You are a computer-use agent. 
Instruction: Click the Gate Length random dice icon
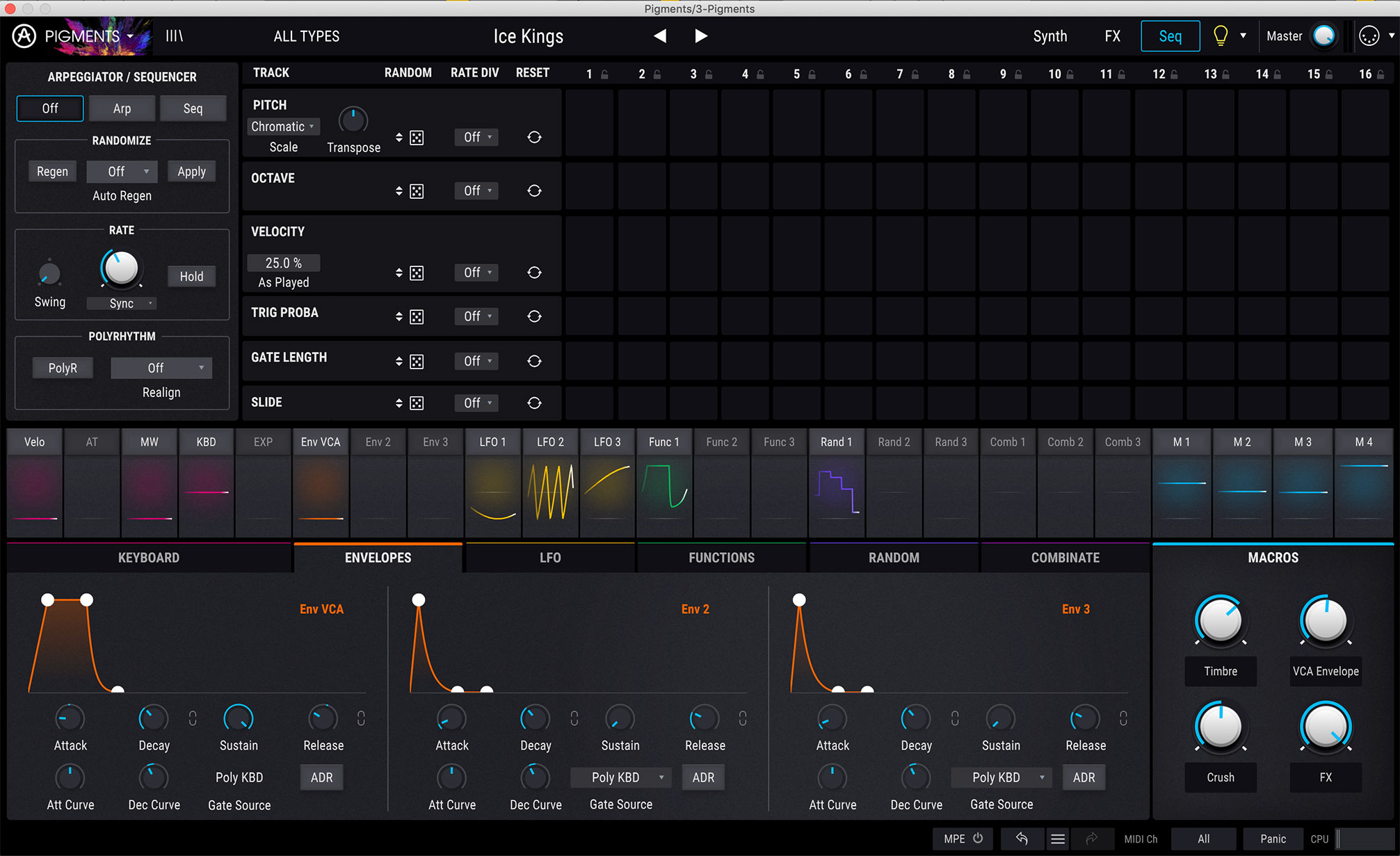[417, 362]
